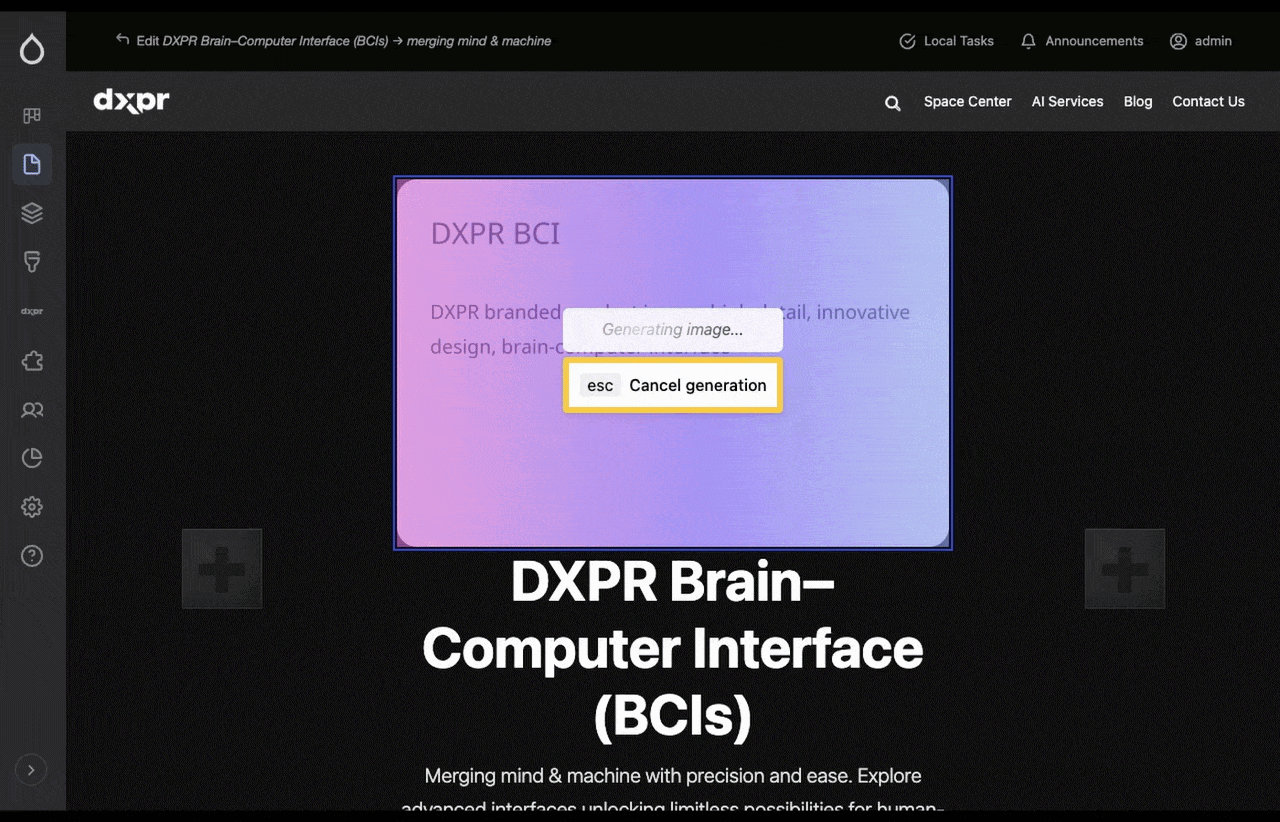The image size is (1280, 822).
Task: Select the Structure layers icon
Action: tap(31, 212)
